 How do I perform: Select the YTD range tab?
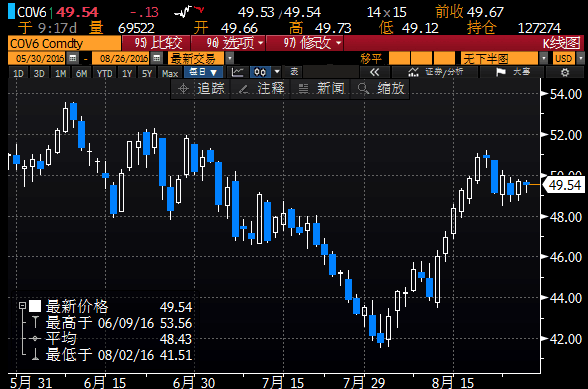(x=104, y=73)
